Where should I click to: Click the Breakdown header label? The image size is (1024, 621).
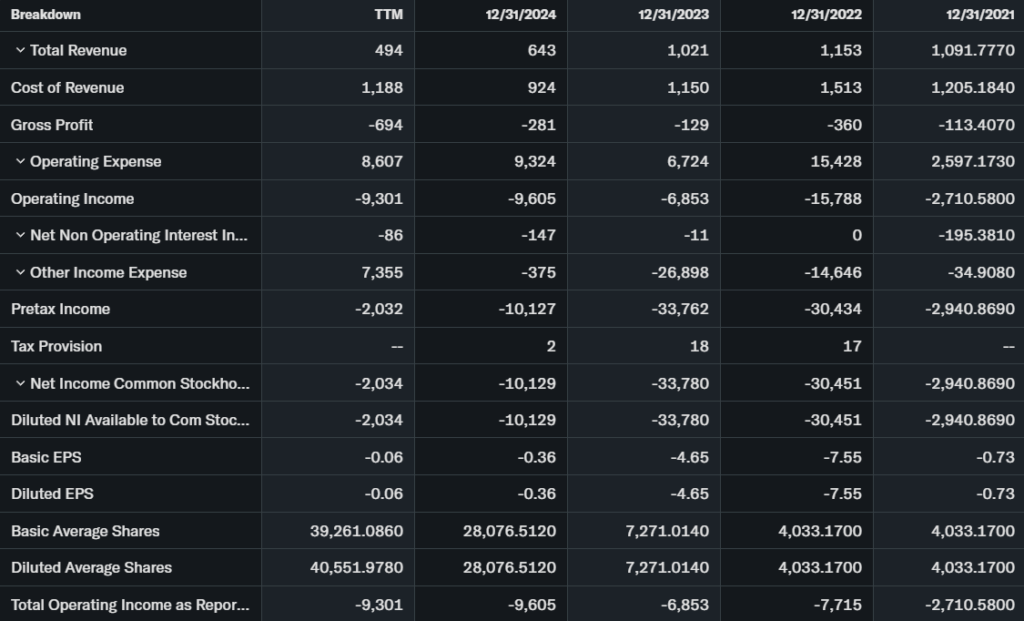pyautogui.click(x=46, y=15)
